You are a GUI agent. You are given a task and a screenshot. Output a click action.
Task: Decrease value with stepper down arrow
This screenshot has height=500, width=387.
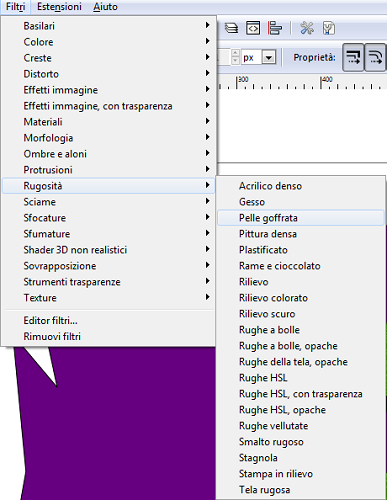click(x=235, y=61)
